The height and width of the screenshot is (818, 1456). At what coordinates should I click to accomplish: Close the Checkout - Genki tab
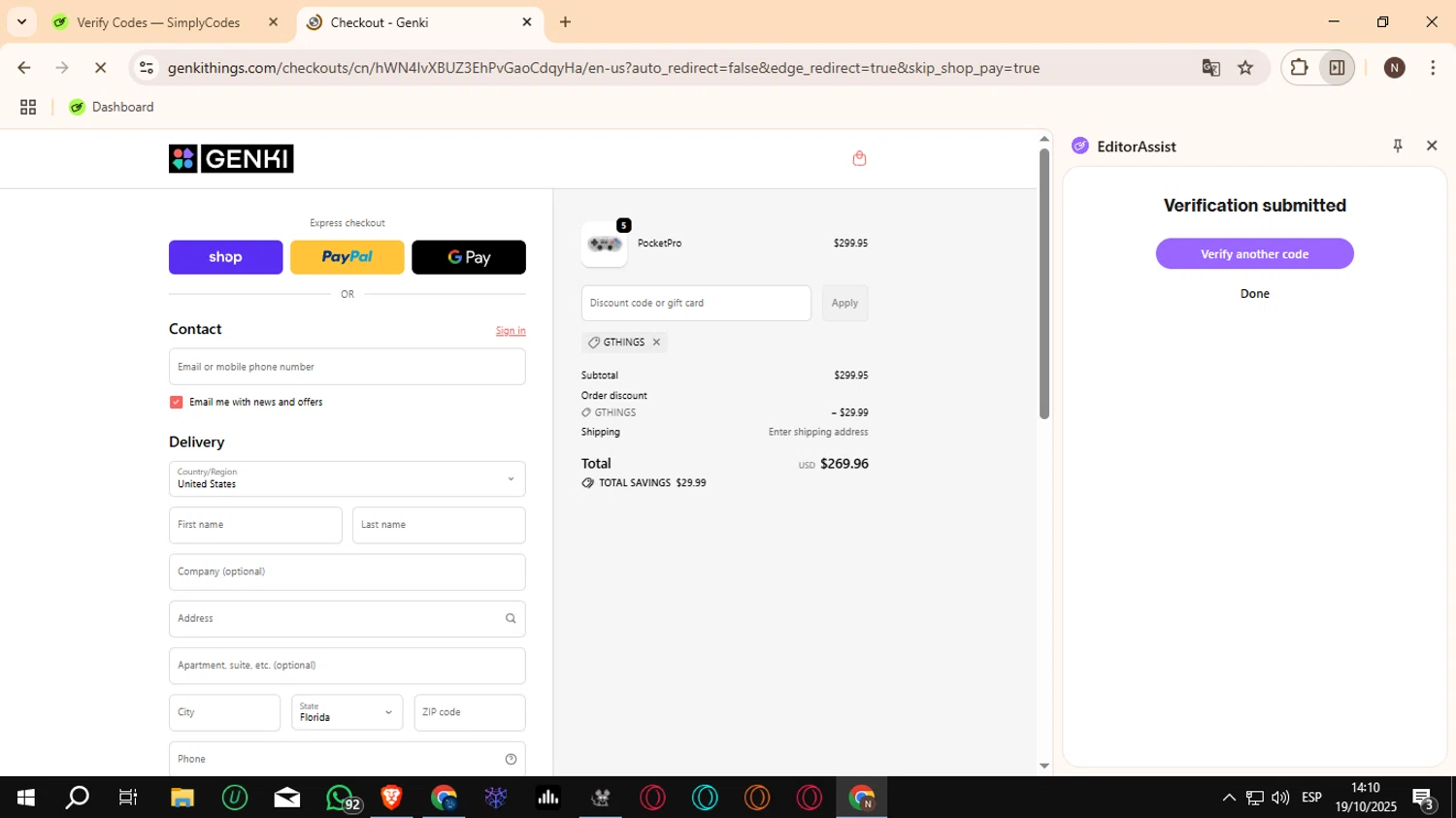(527, 22)
